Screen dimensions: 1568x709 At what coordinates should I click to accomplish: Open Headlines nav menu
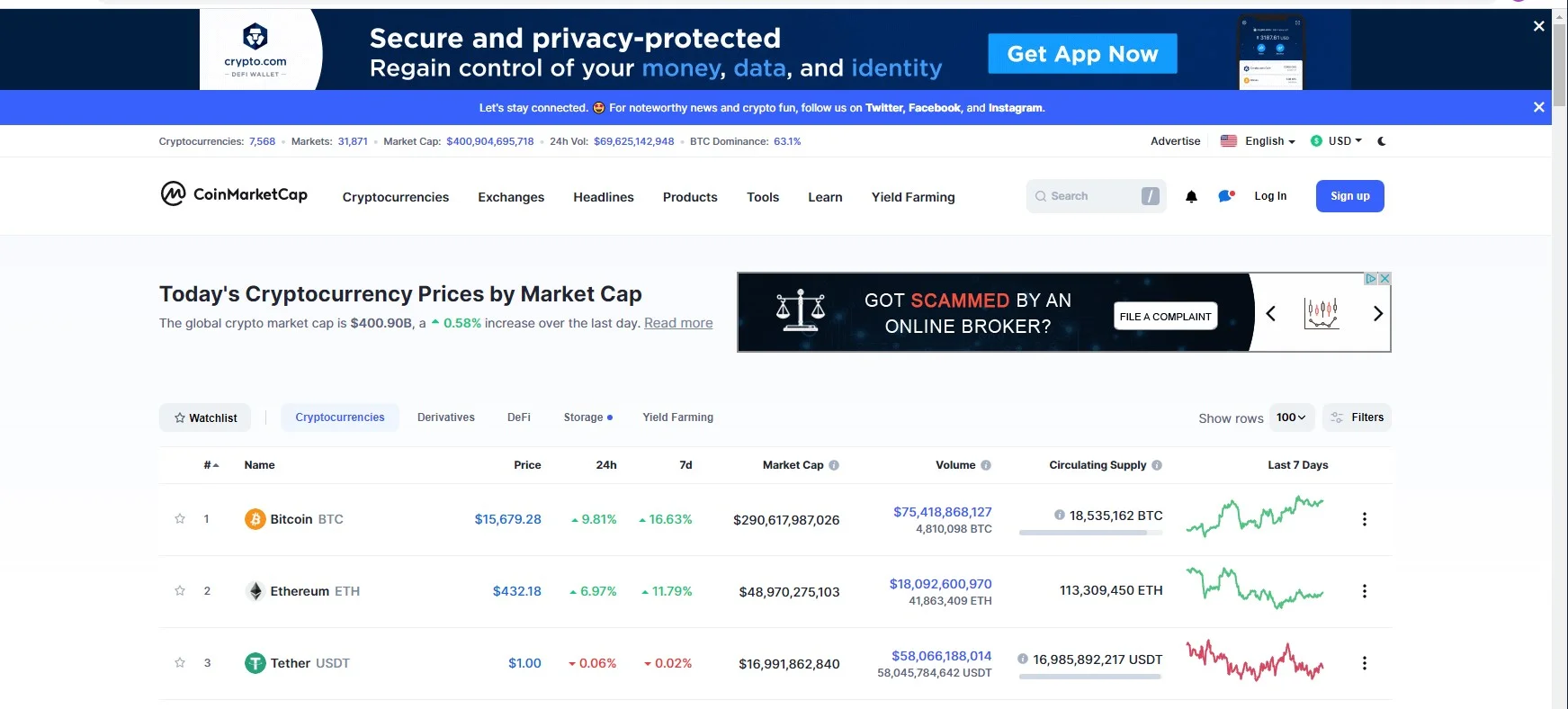coord(604,197)
